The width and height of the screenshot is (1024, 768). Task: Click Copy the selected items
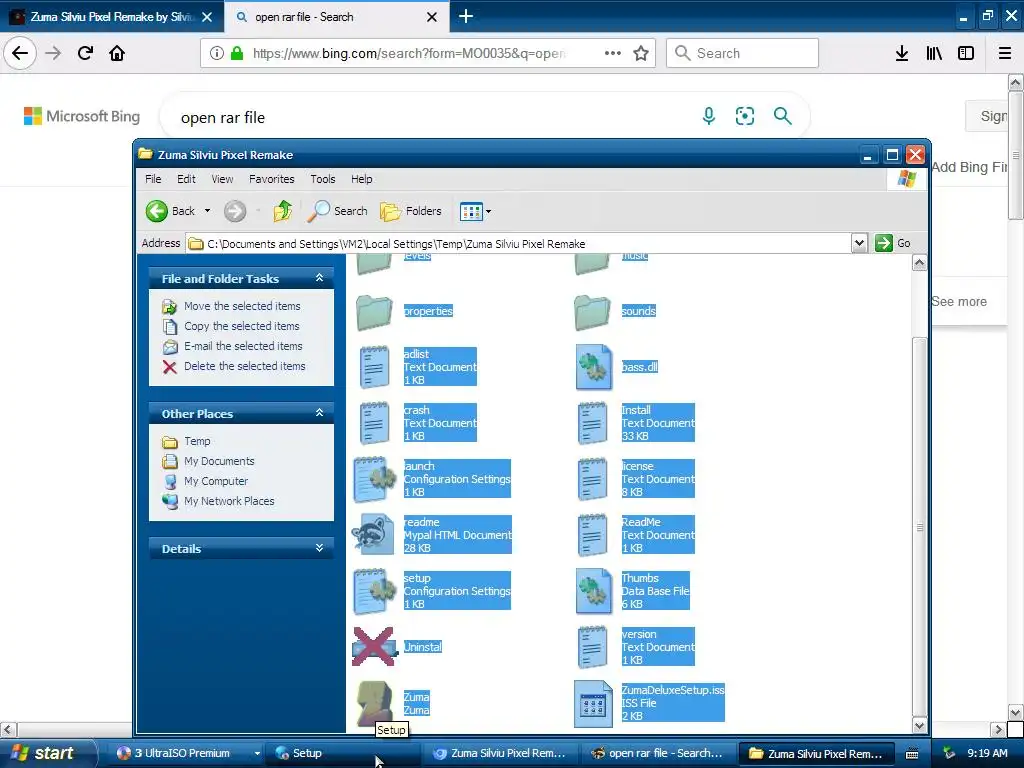(x=242, y=326)
